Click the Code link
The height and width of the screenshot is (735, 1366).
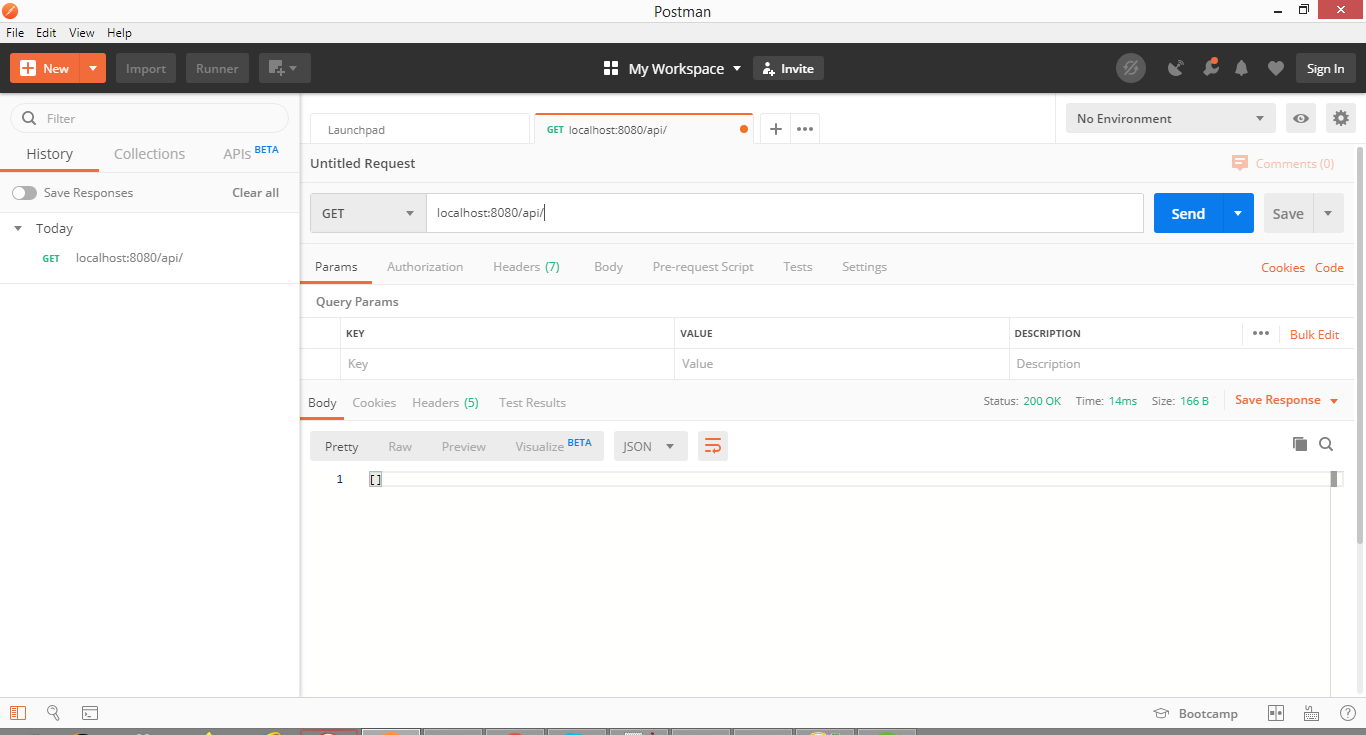1329,267
